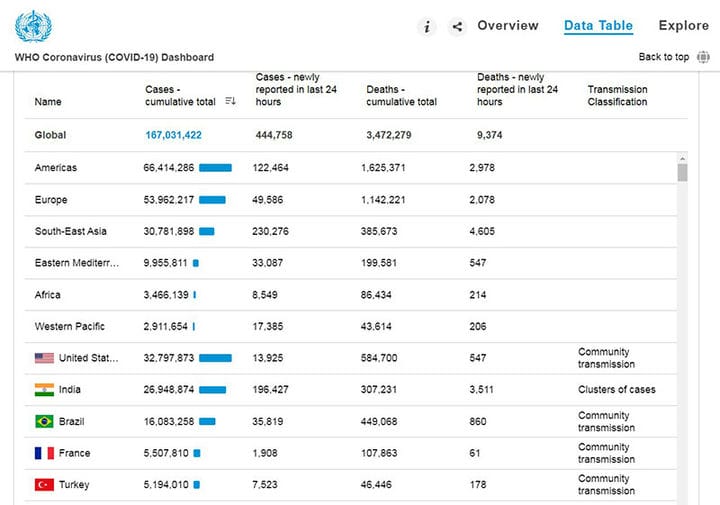Click the Global cases total 167,031,422

(x=174, y=135)
